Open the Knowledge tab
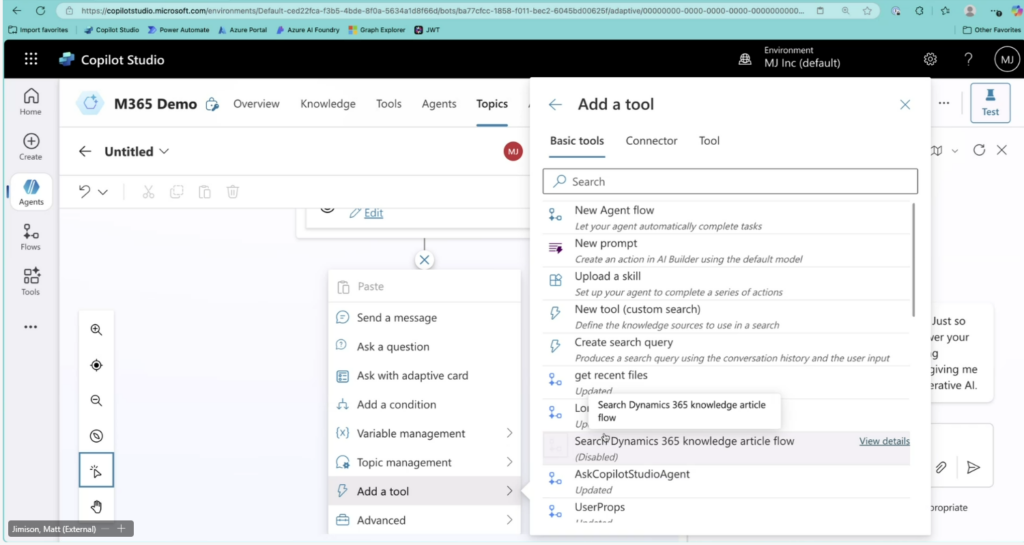This screenshot has height=545, width=1024. (328, 104)
